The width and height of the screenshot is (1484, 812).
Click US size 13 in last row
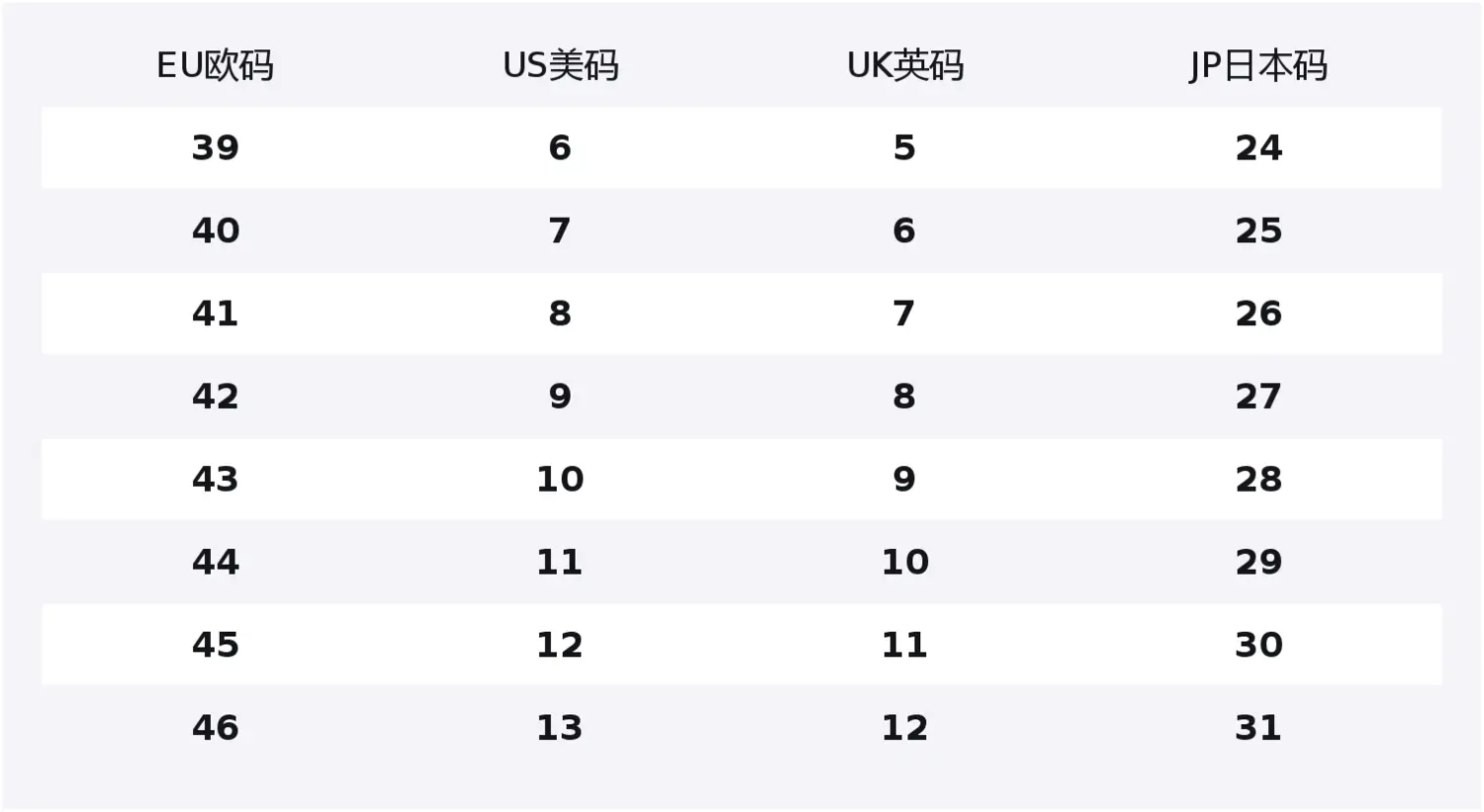(x=560, y=728)
